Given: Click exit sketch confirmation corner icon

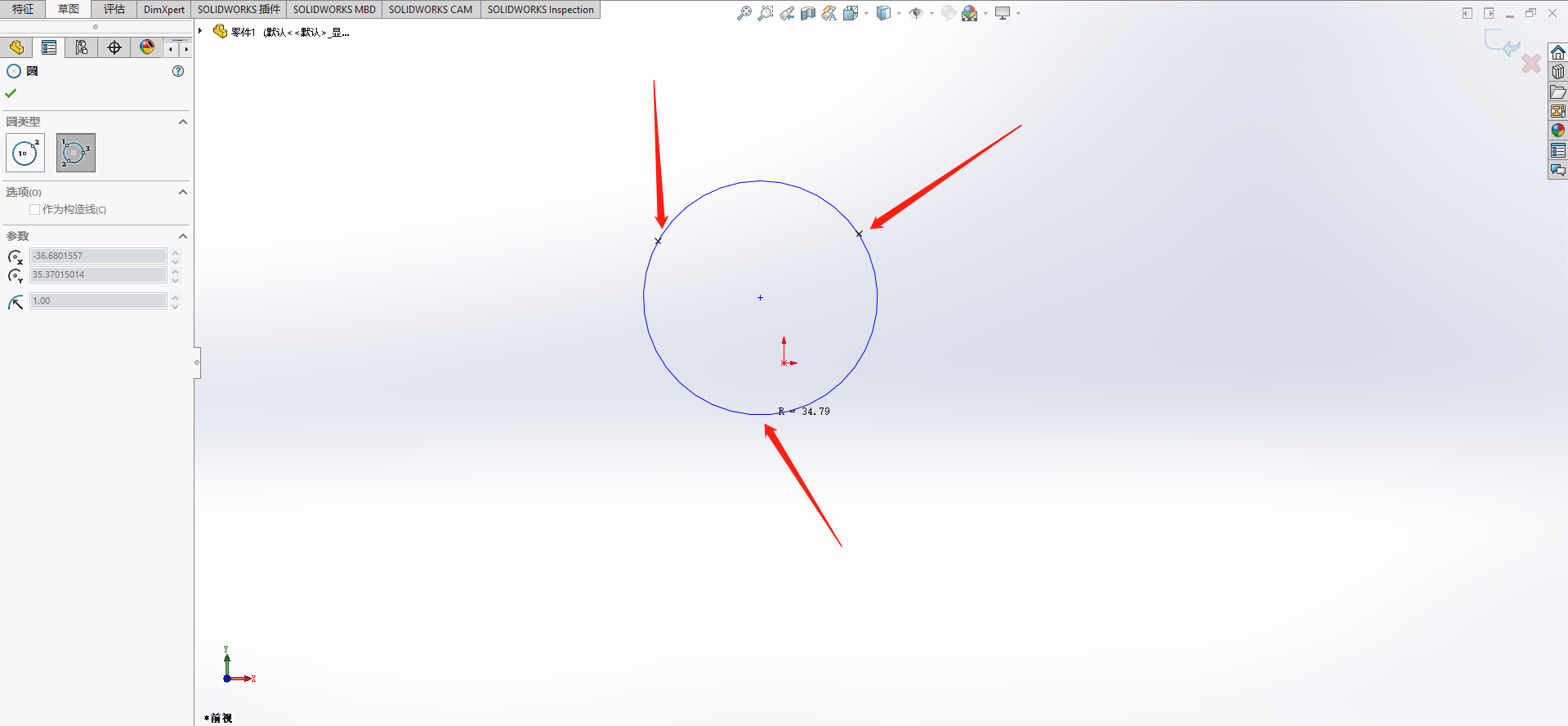Looking at the screenshot, I should tap(1502, 42).
